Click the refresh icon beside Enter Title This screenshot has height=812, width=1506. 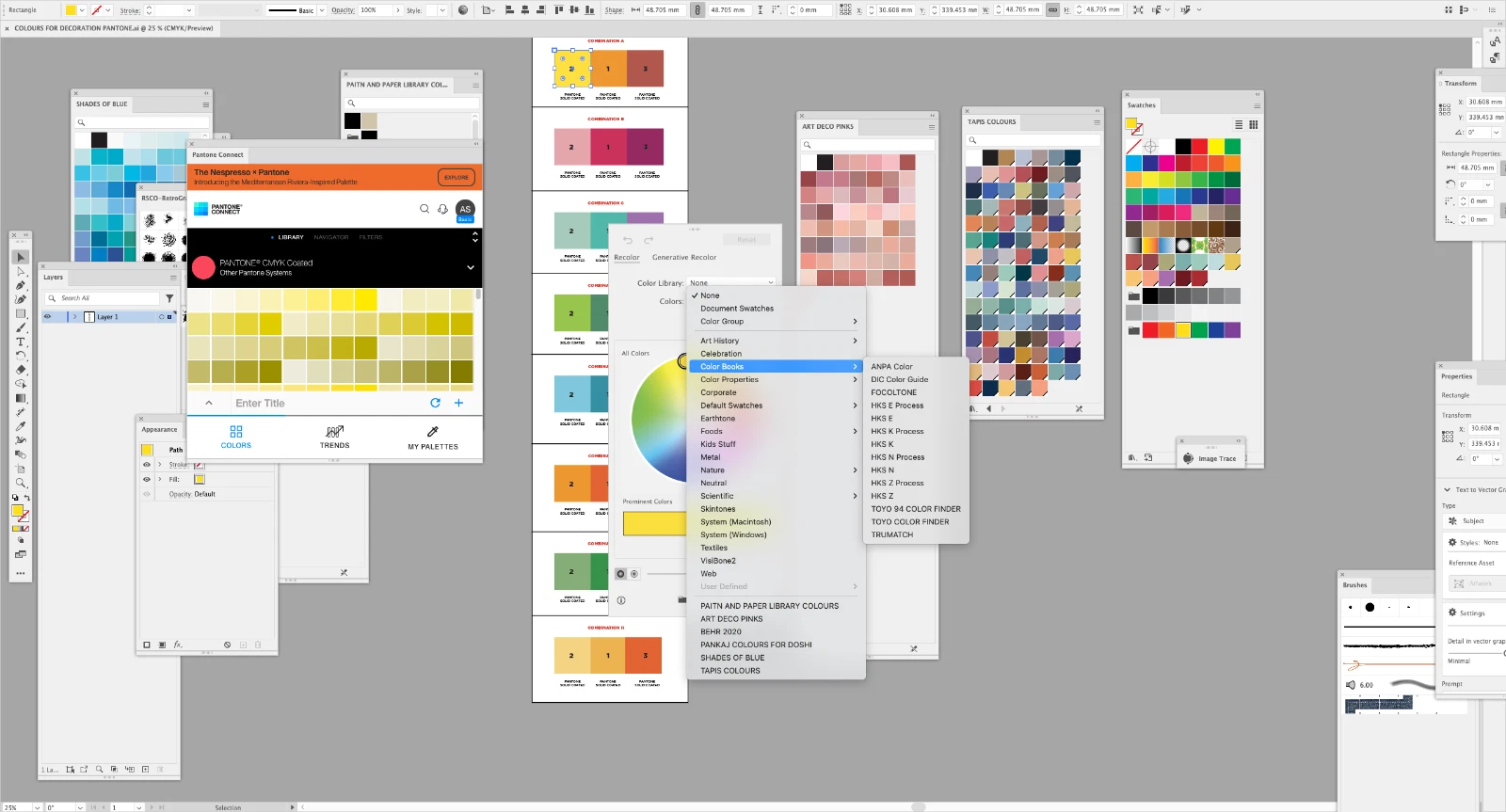click(x=435, y=403)
